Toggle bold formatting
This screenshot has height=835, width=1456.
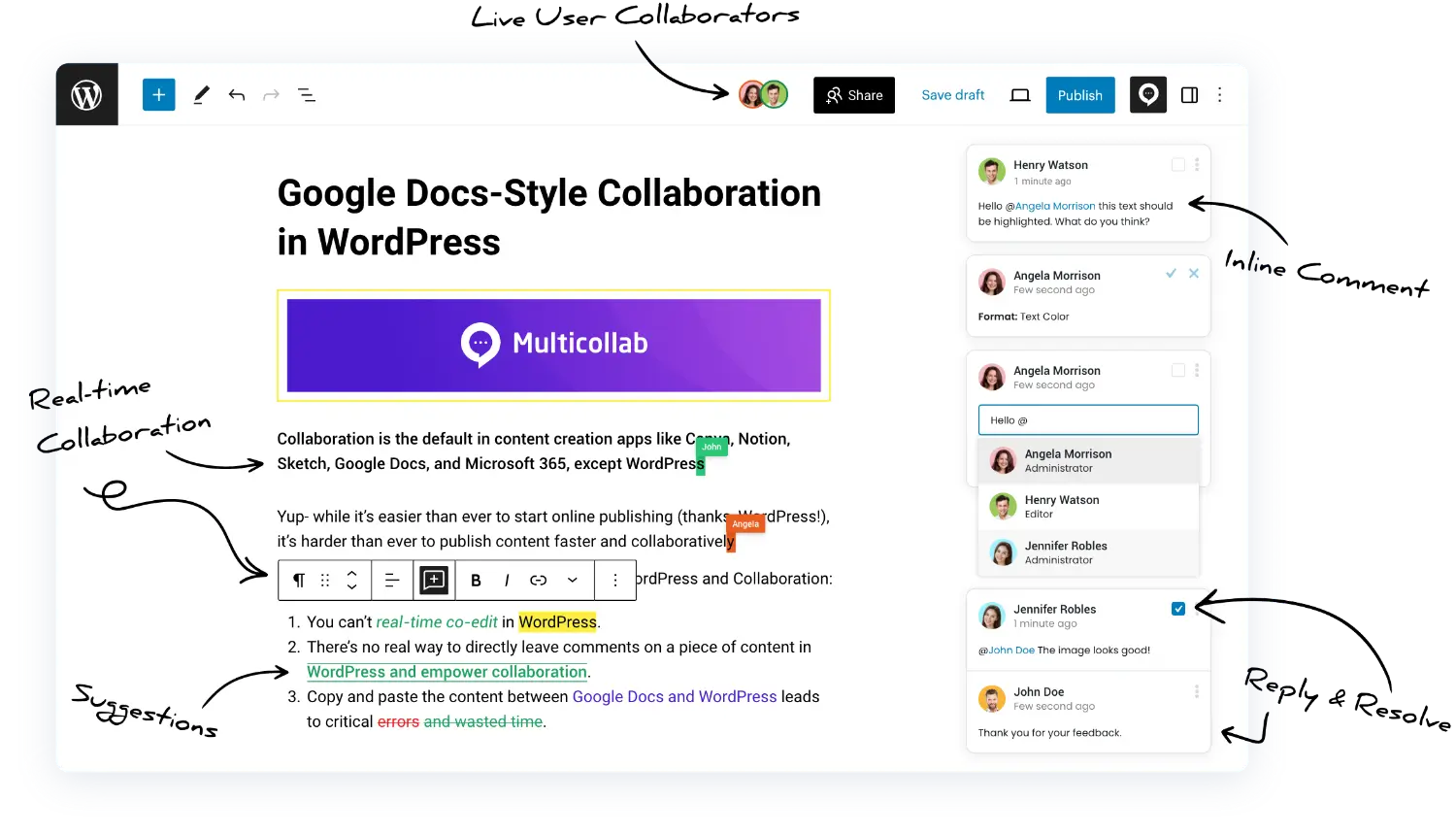click(x=476, y=580)
